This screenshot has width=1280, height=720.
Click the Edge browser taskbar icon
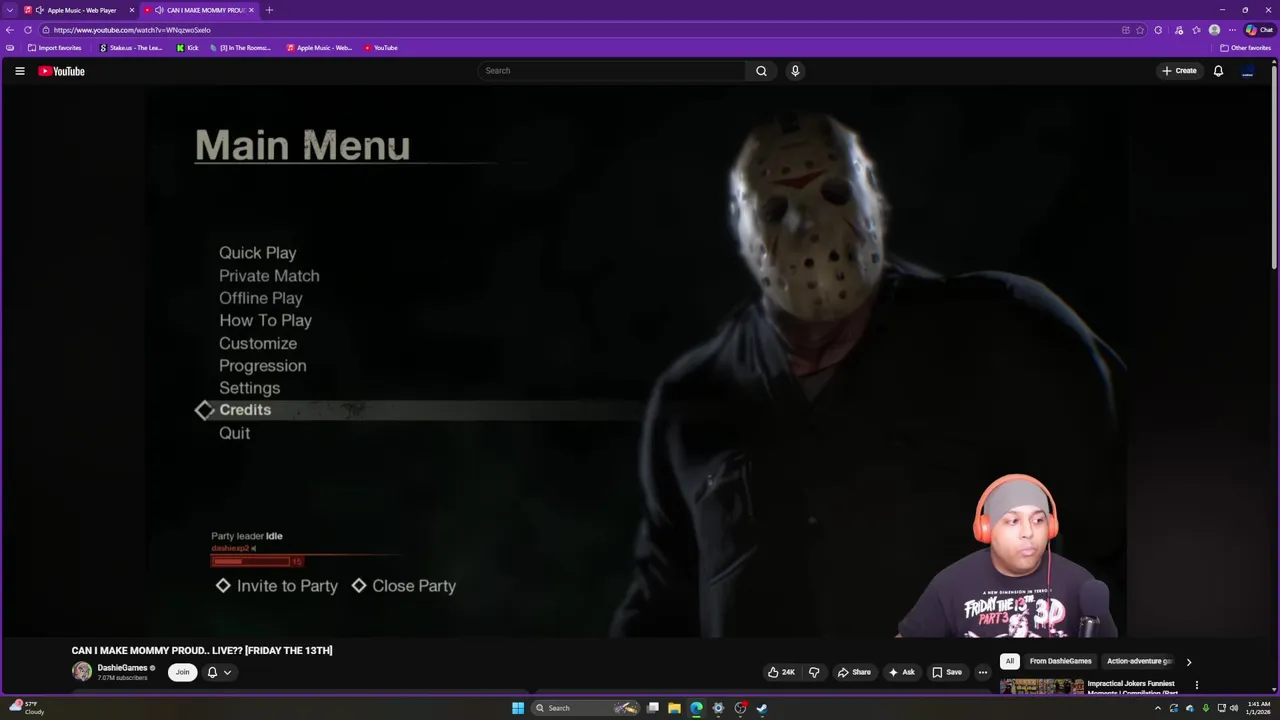[696, 708]
